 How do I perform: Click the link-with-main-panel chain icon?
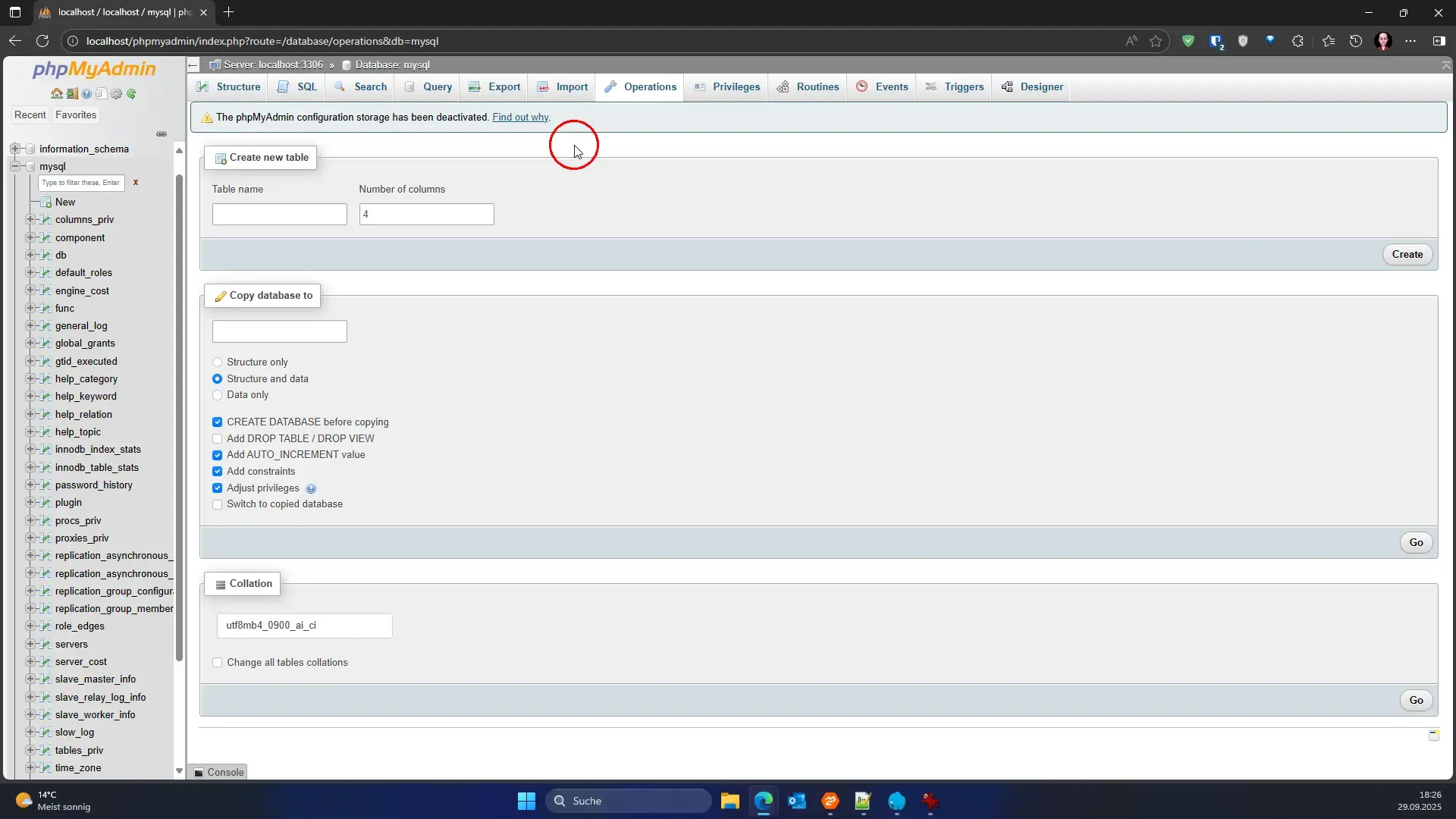click(162, 134)
